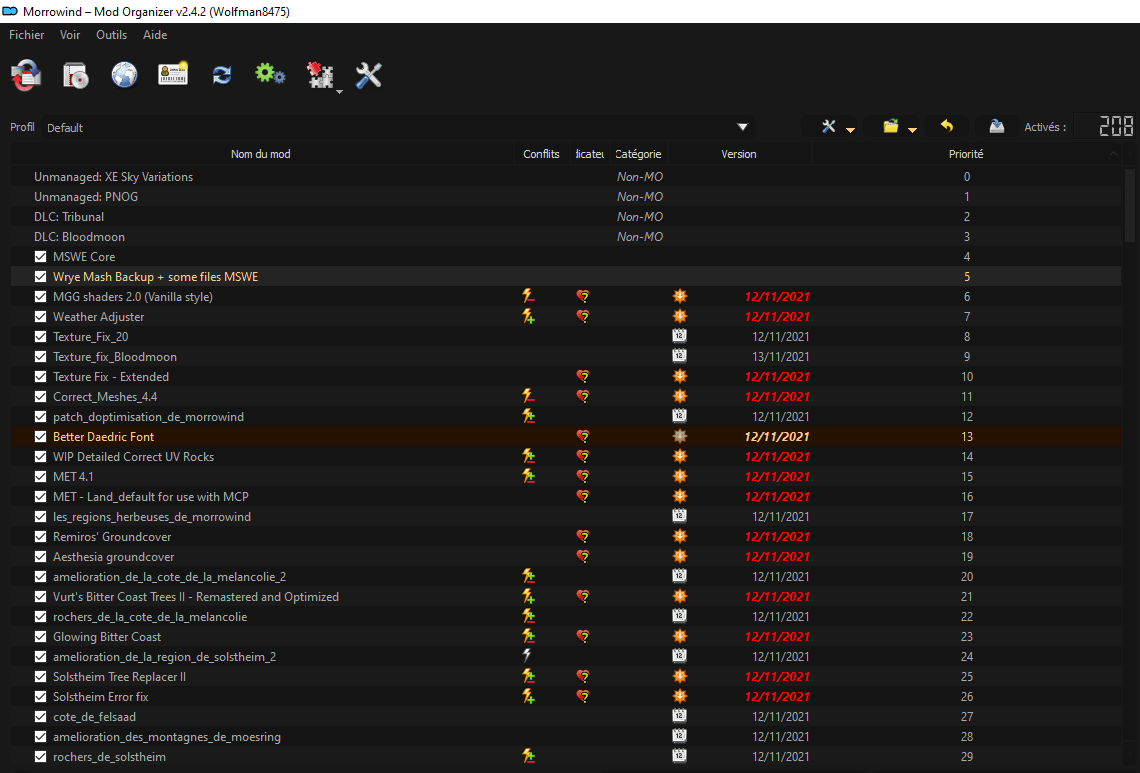Click the yellow restore backup arrow
Image resolution: width=1140 pixels, height=773 pixels.
(x=946, y=127)
